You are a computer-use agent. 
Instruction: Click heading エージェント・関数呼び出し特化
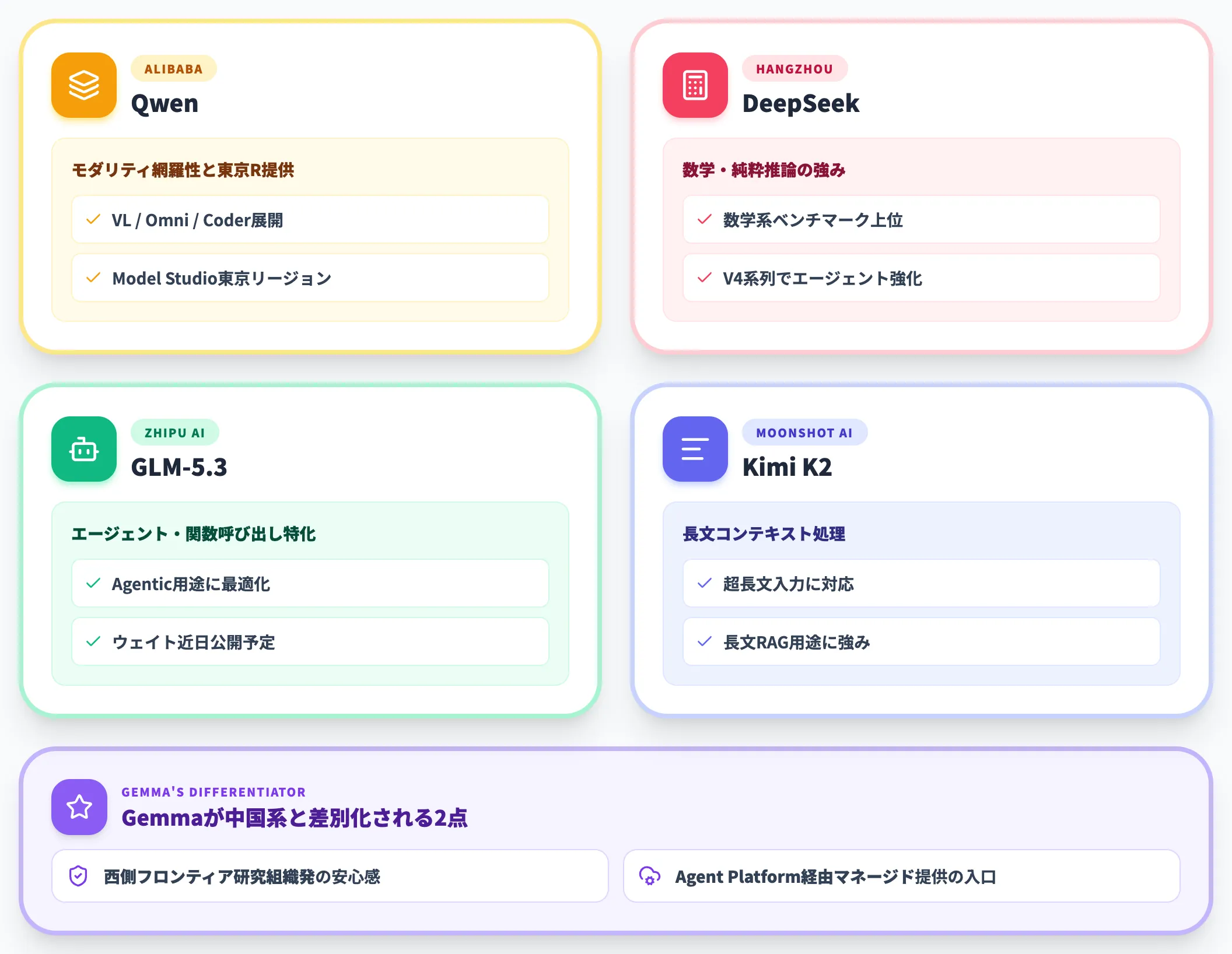point(194,534)
